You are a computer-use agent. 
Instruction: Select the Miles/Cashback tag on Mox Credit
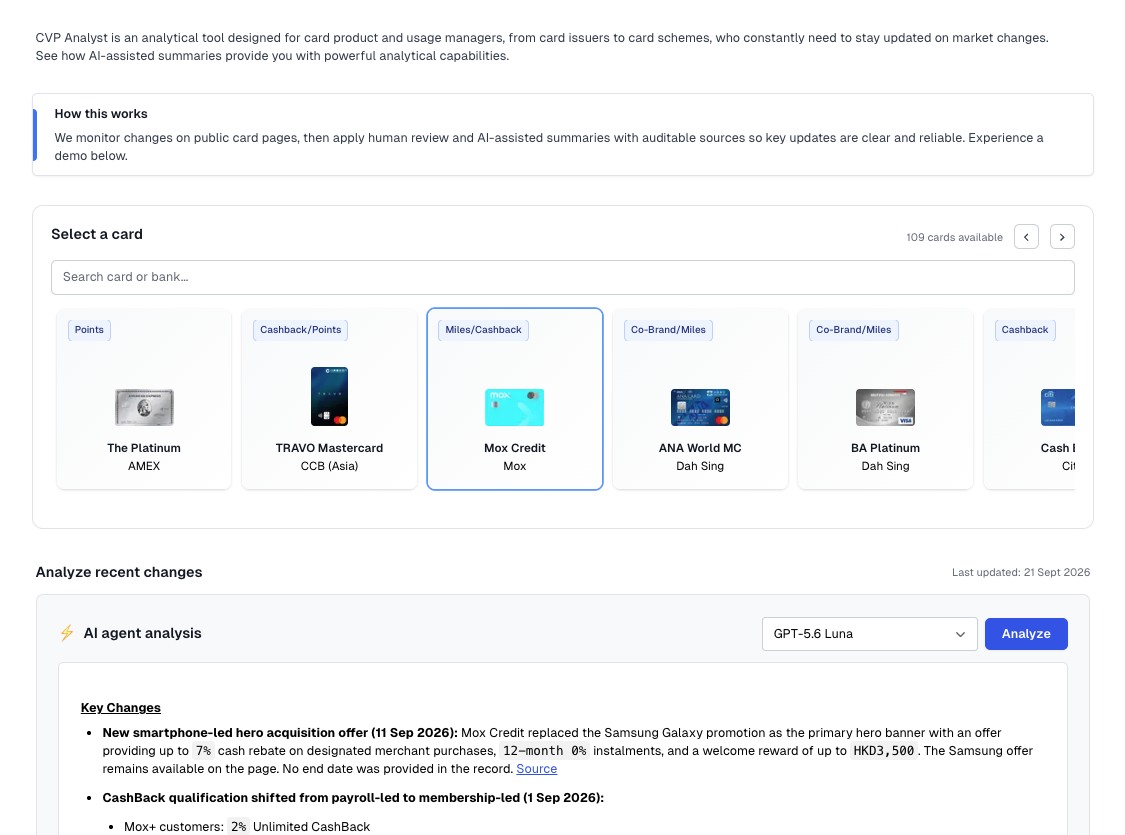(x=484, y=330)
